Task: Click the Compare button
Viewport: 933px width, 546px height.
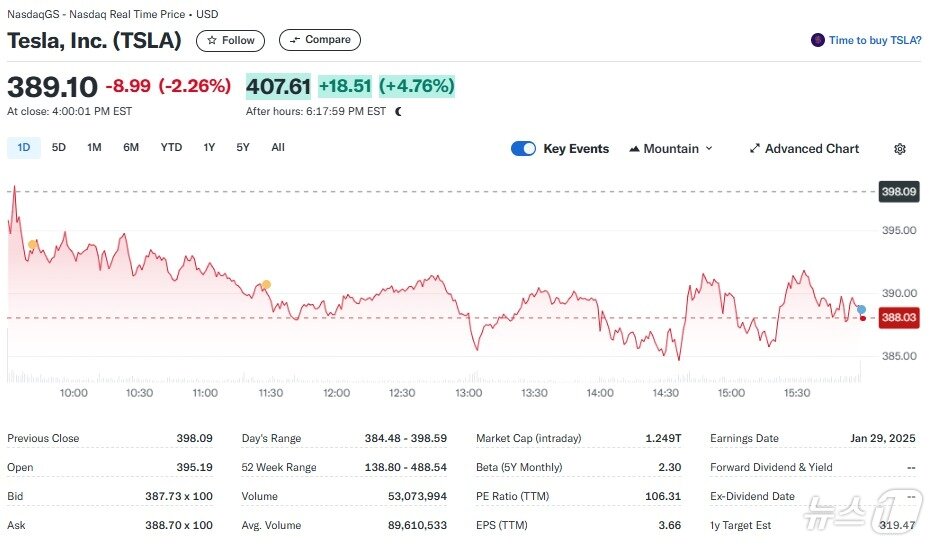Action: tap(319, 40)
